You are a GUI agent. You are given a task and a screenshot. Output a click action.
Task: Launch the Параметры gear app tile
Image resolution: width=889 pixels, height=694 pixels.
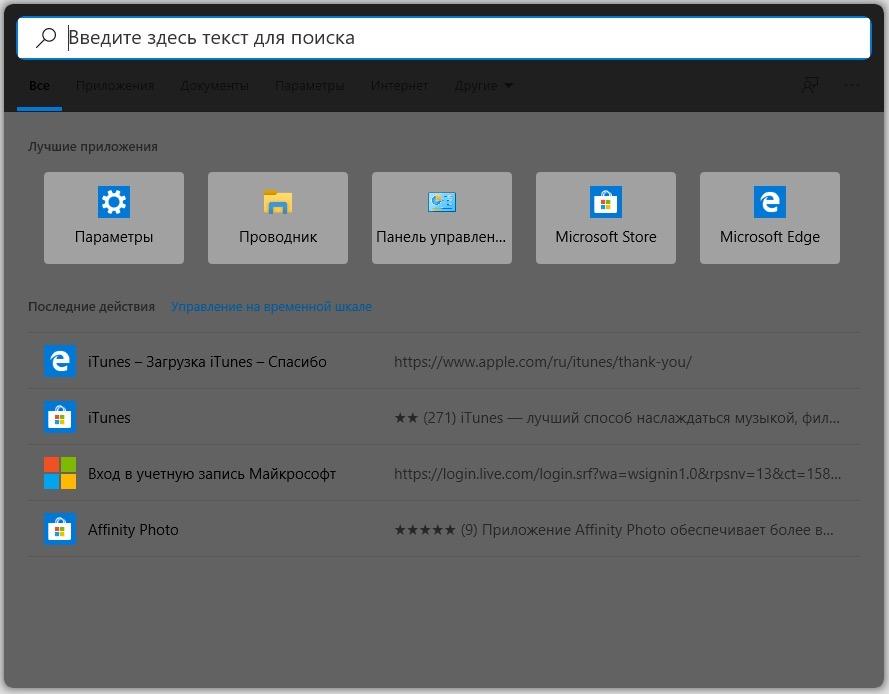(114, 218)
